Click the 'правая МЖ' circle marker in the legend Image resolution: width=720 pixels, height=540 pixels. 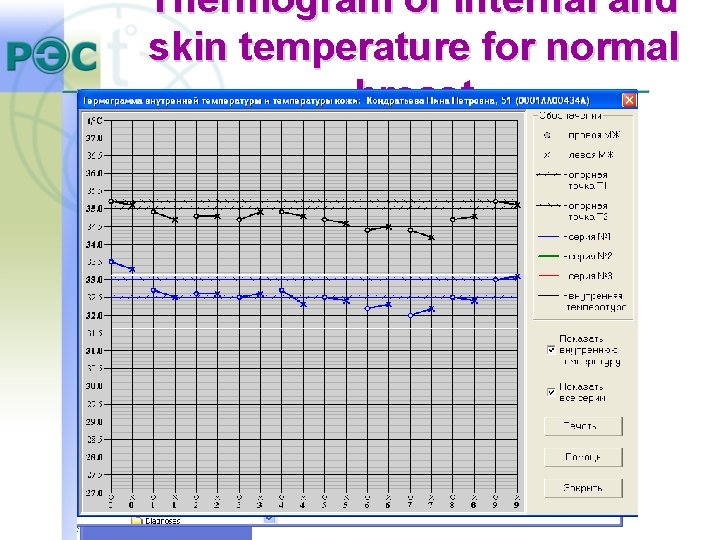pyautogui.click(x=546, y=135)
